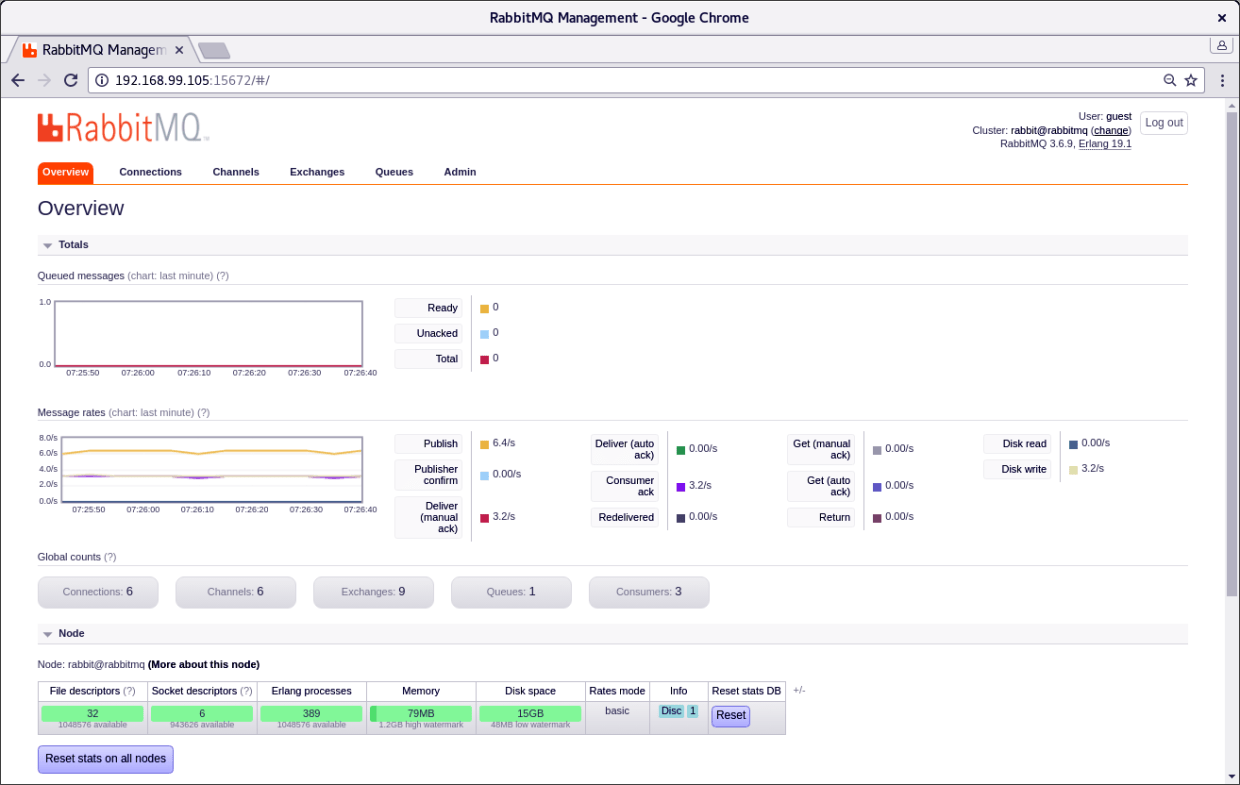Click the Chrome profile icon

[1221, 45]
